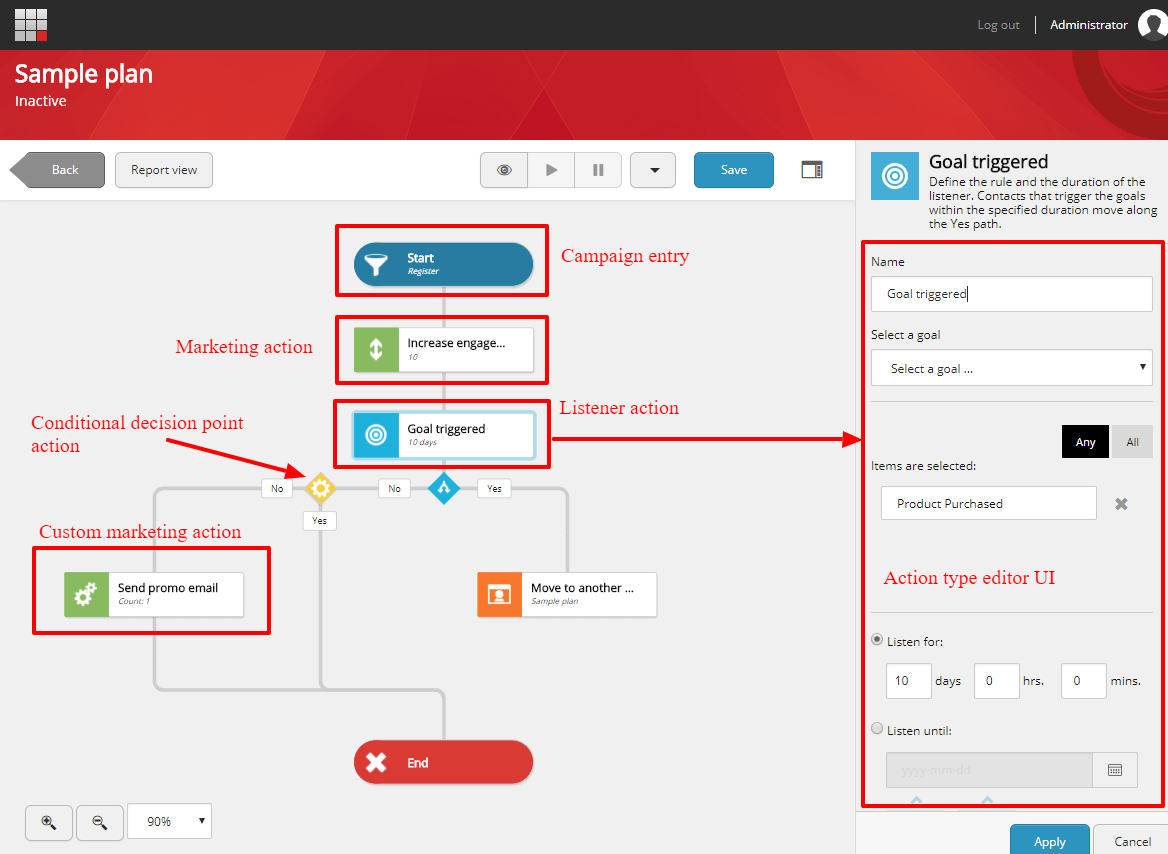Switch the match toggle to All
The height and width of the screenshot is (854, 1168).
1132,442
